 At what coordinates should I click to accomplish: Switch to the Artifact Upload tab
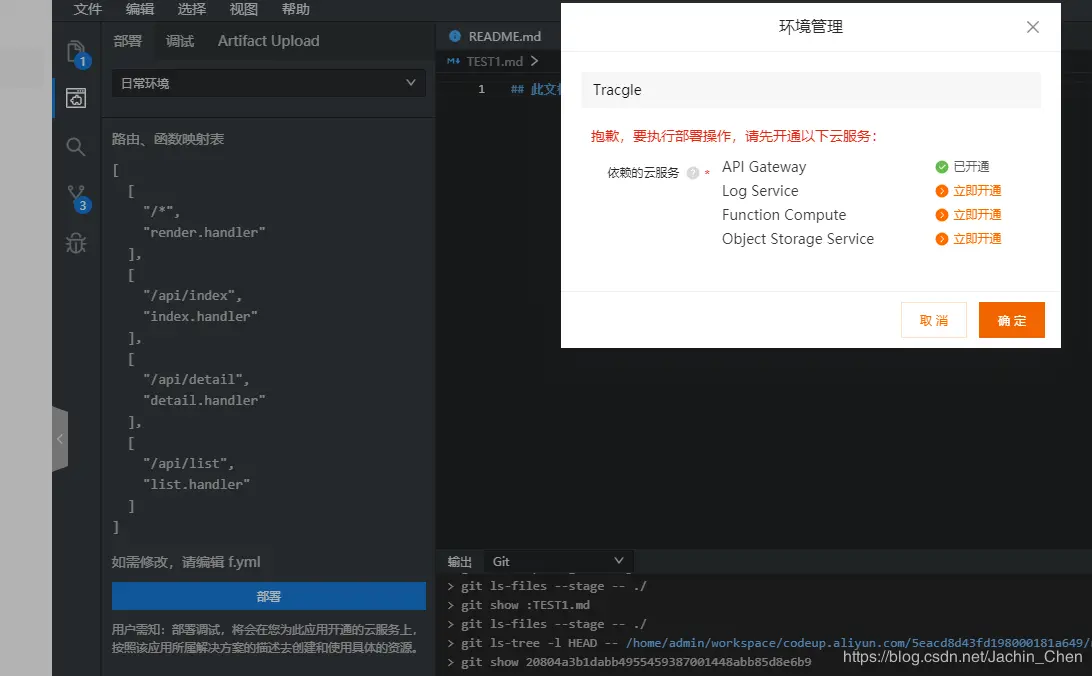pos(268,41)
